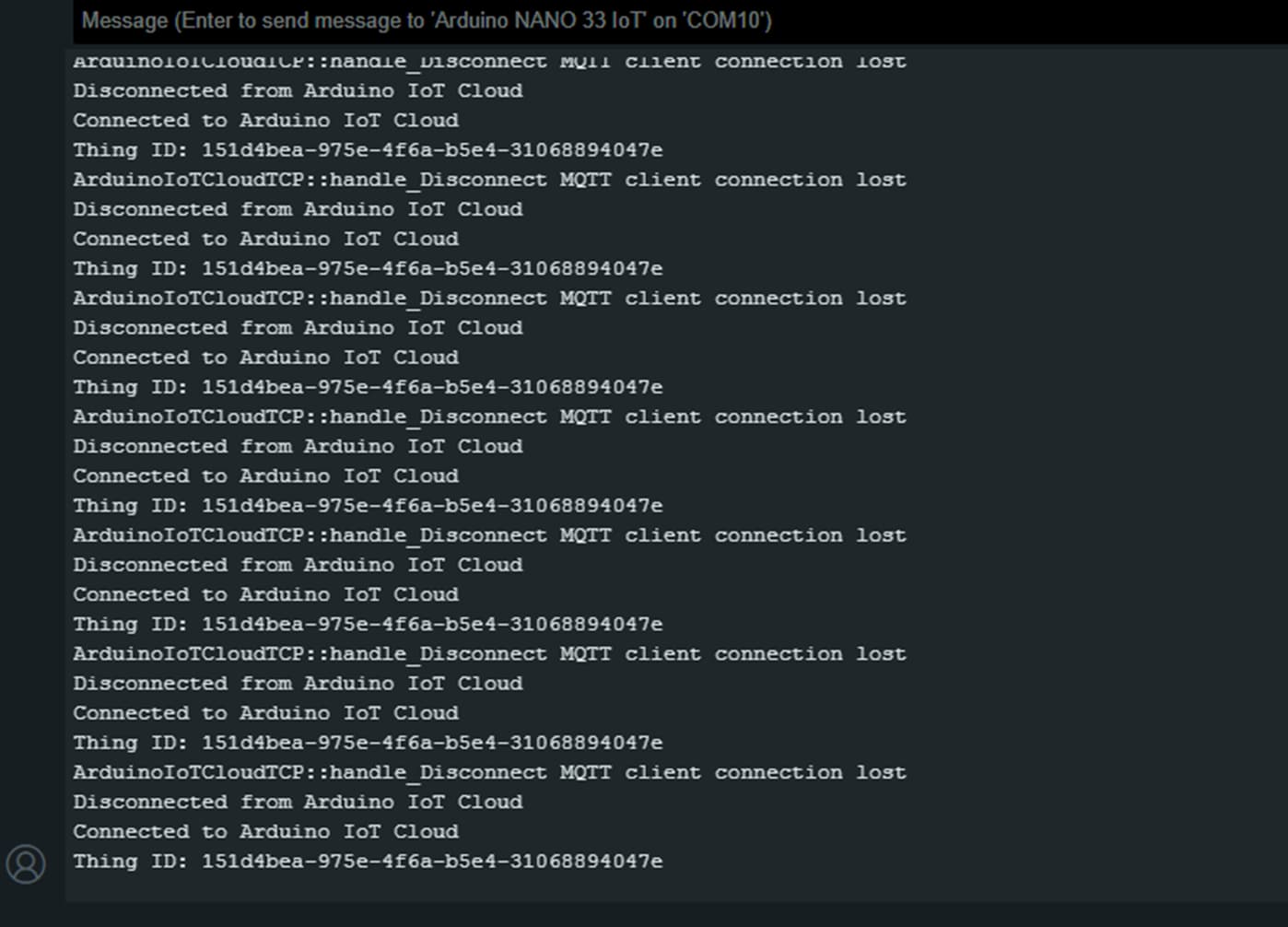Click the ArduinoIoTCloudTCP error near screen center
This screenshot has width=1288, height=927.
point(488,417)
